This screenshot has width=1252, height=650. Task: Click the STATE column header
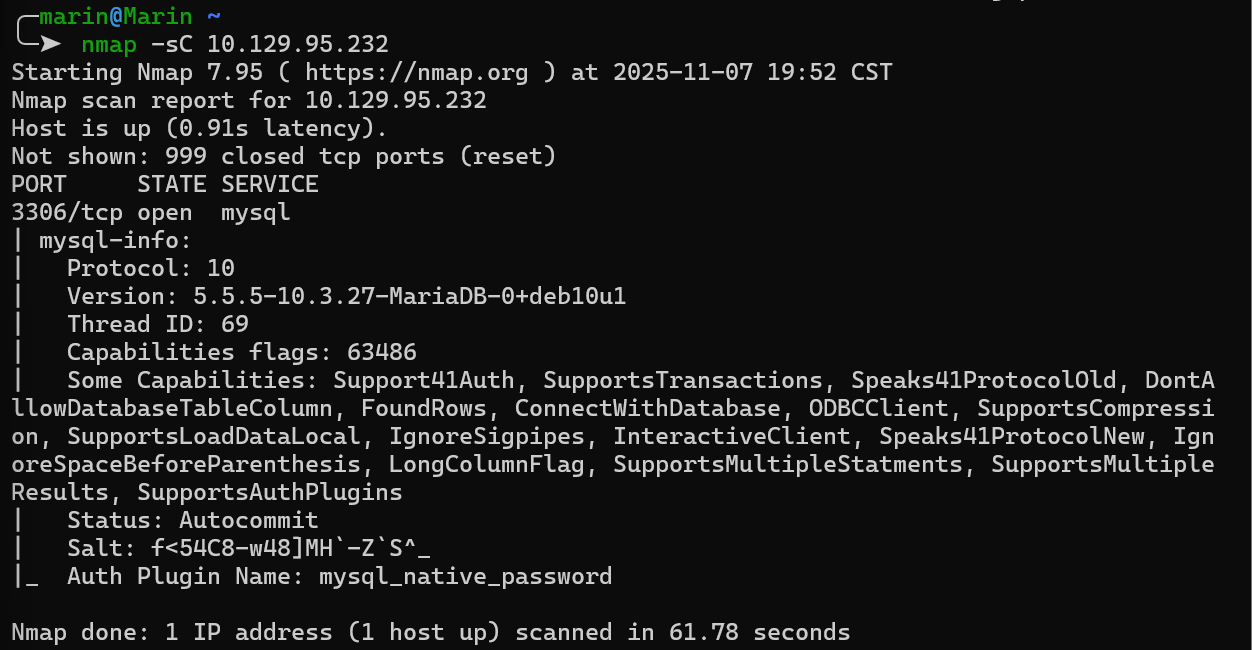point(172,184)
